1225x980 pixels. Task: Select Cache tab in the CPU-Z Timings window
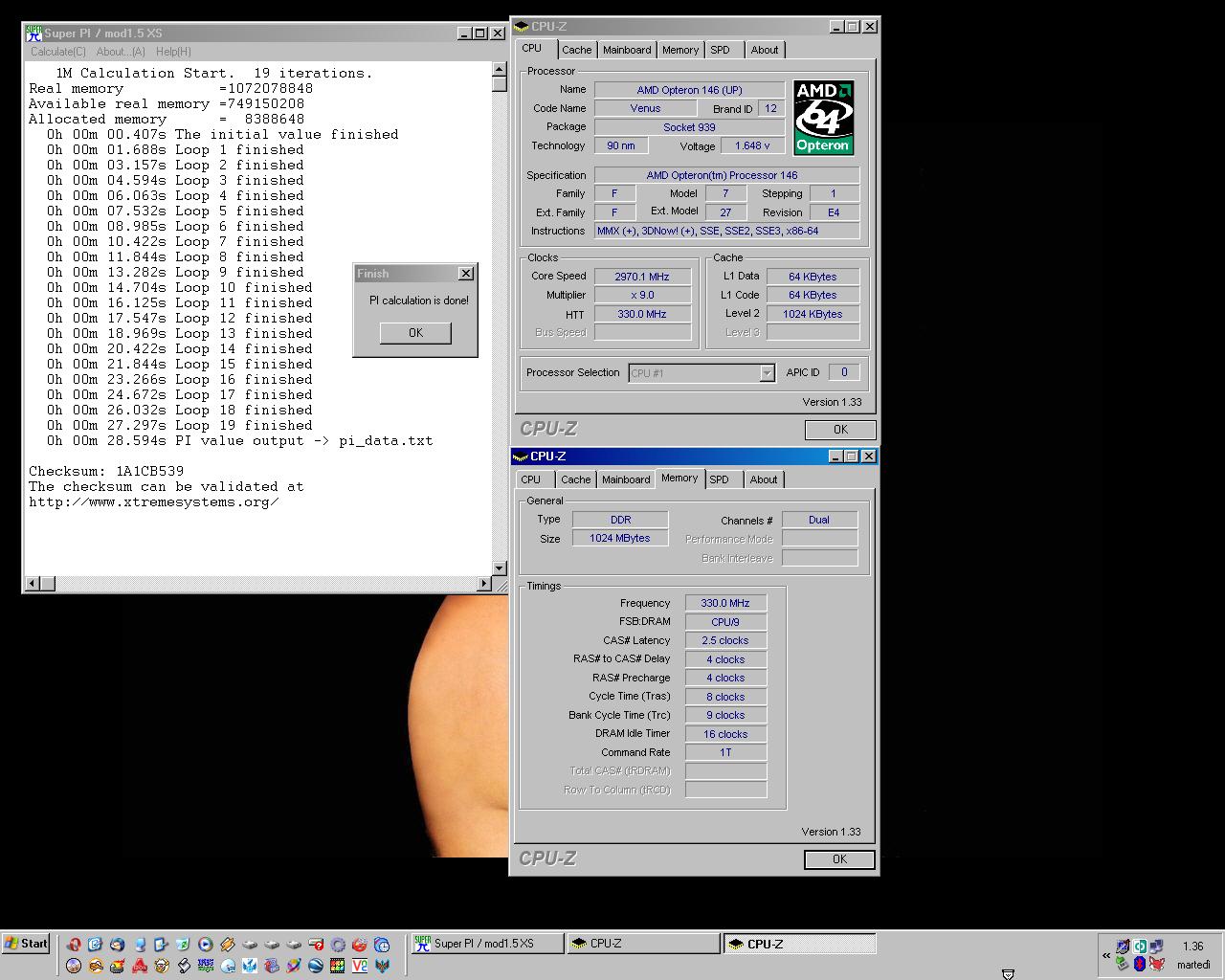click(576, 479)
